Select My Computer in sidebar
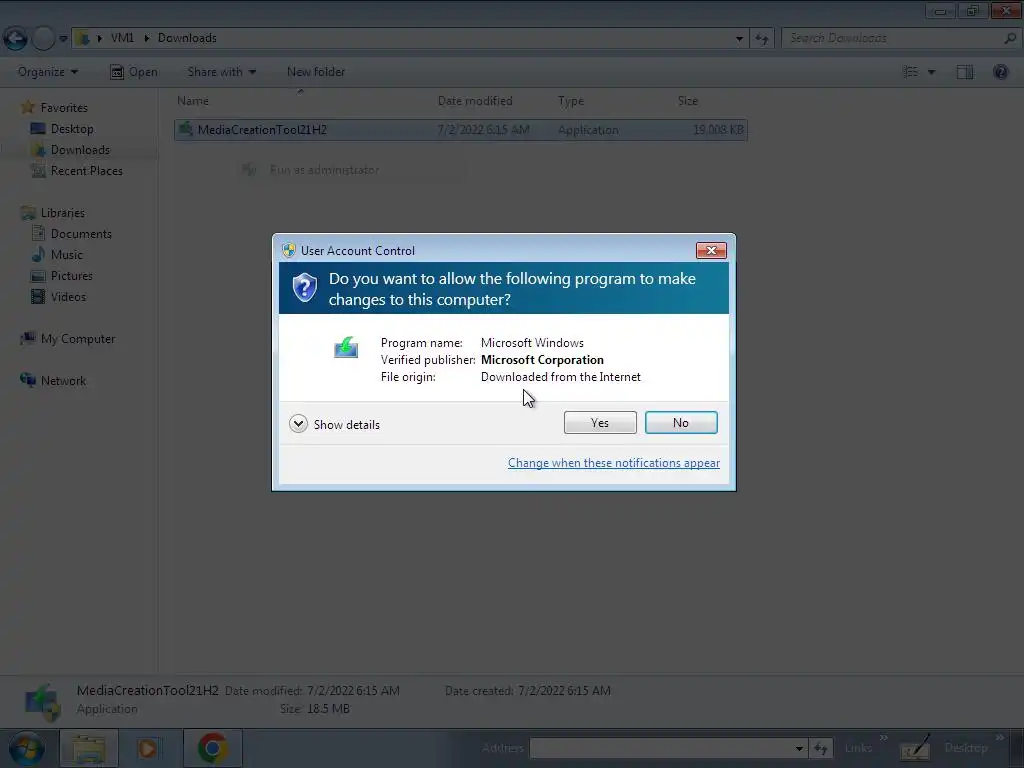Screen dimensions: 1024x768 78,338
